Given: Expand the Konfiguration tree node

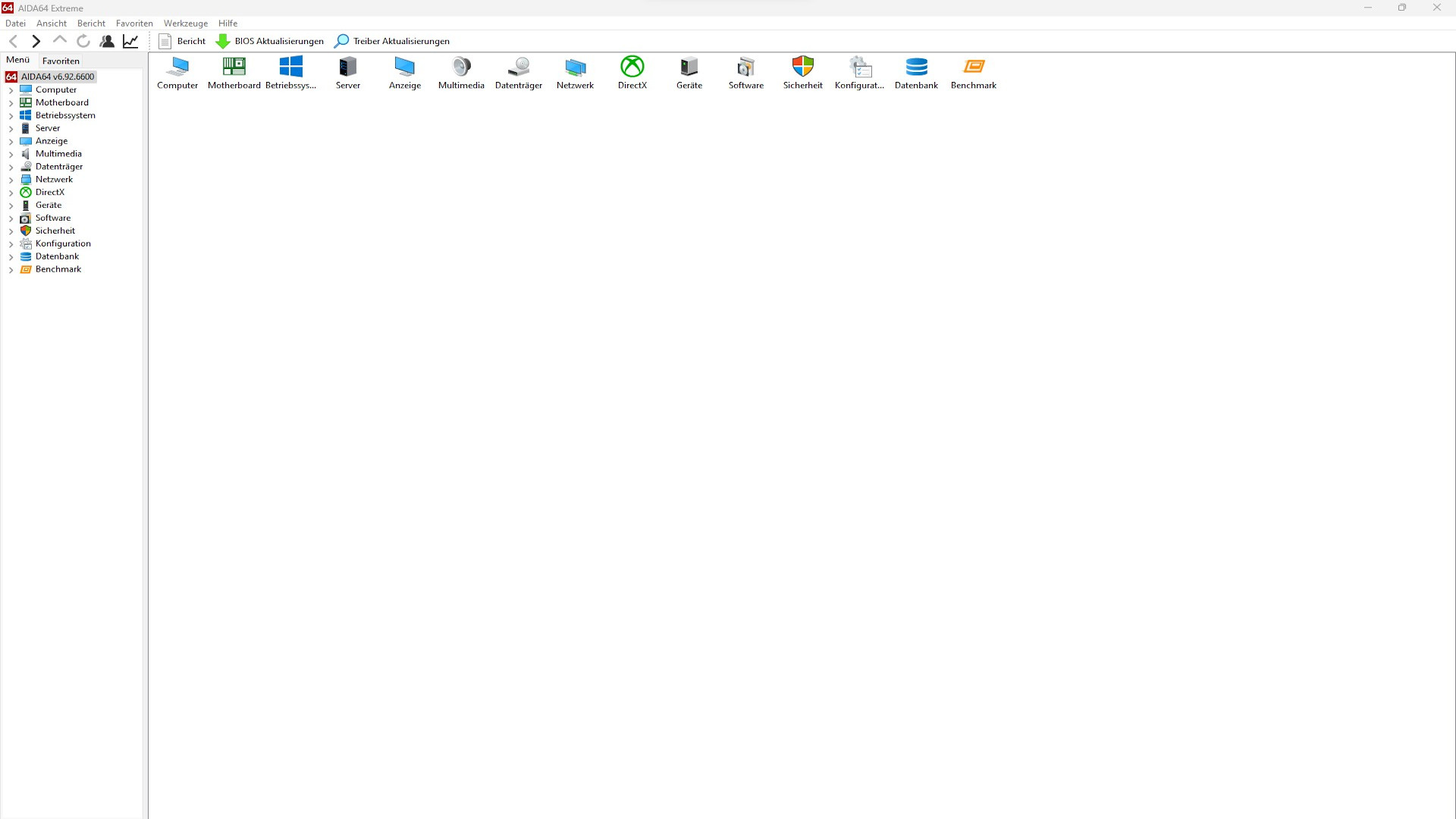Looking at the screenshot, I should [11, 244].
